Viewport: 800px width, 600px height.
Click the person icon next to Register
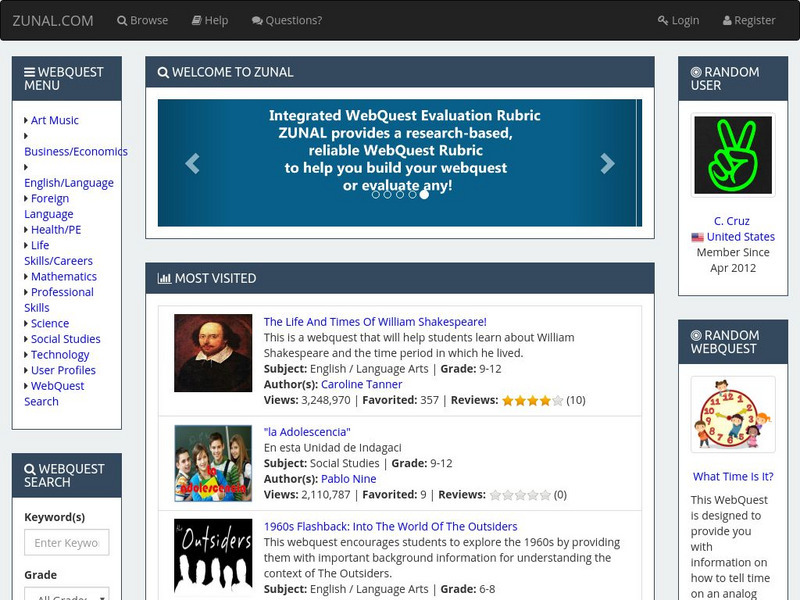[x=726, y=19]
